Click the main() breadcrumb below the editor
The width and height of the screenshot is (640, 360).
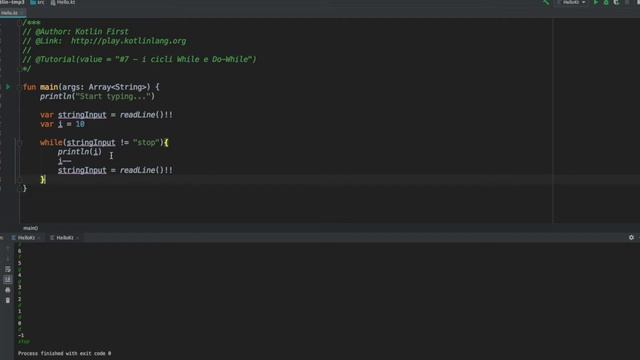coord(31,228)
